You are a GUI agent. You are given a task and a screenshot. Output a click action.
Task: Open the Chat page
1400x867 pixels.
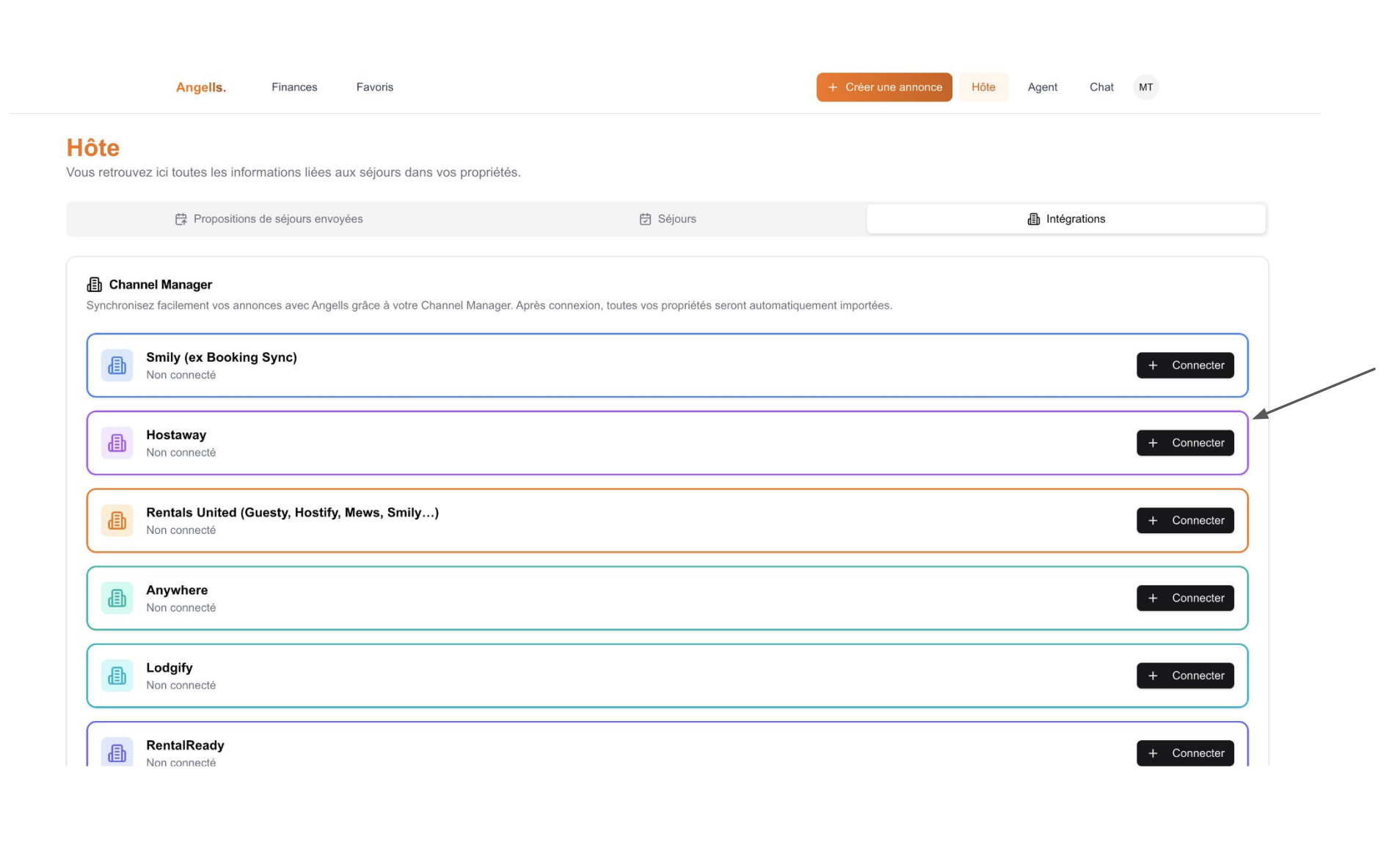pyautogui.click(x=1101, y=87)
